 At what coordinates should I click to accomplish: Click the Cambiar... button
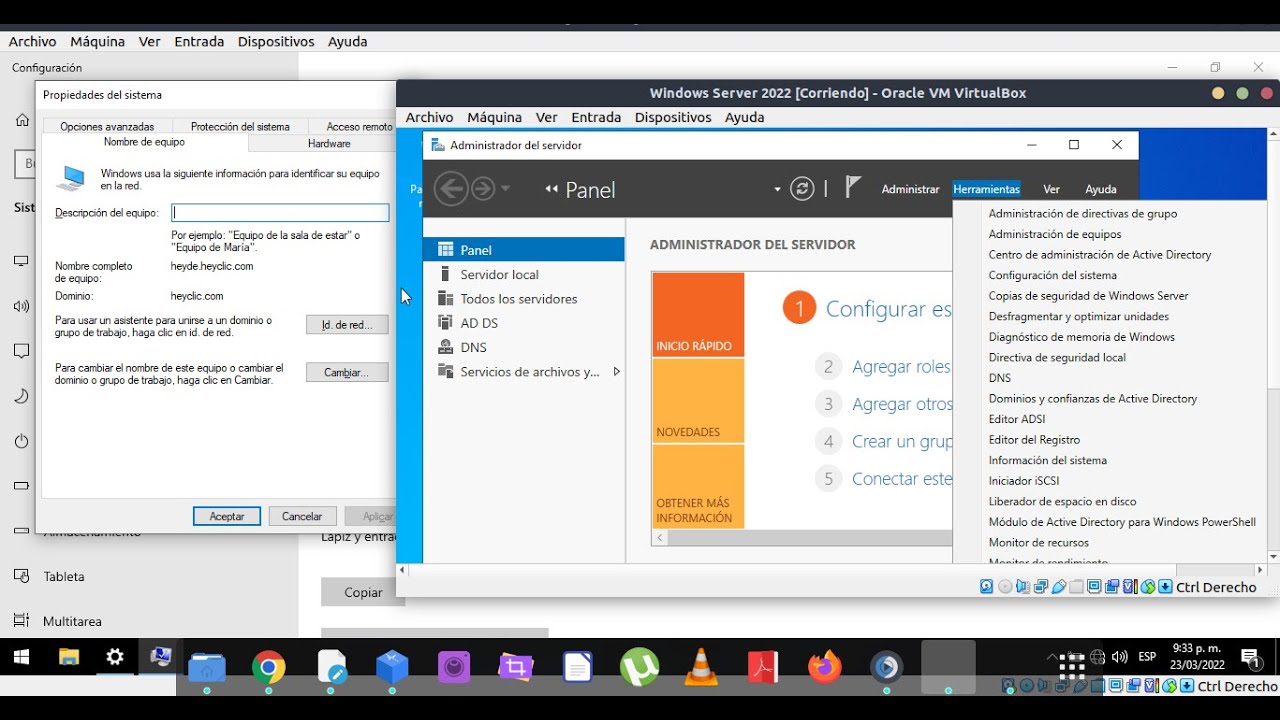click(347, 372)
